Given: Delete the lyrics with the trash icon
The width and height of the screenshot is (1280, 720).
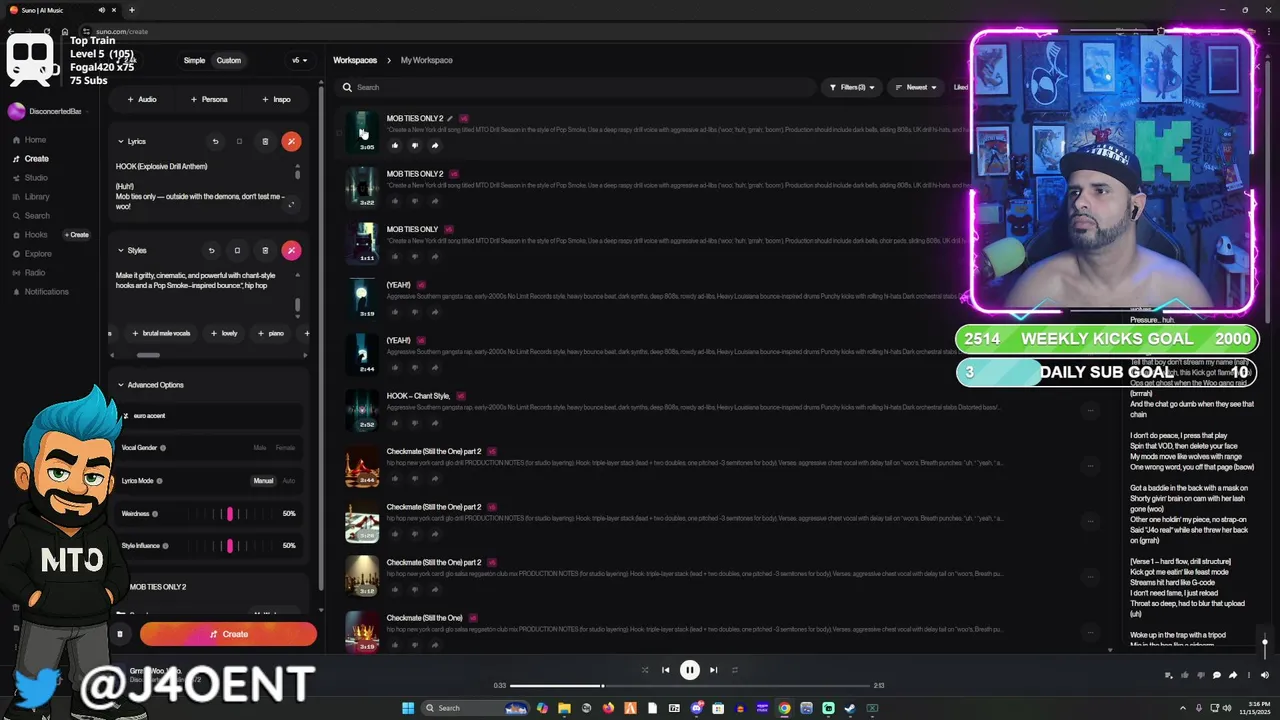Looking at the screenshot, I should (265, 141).
